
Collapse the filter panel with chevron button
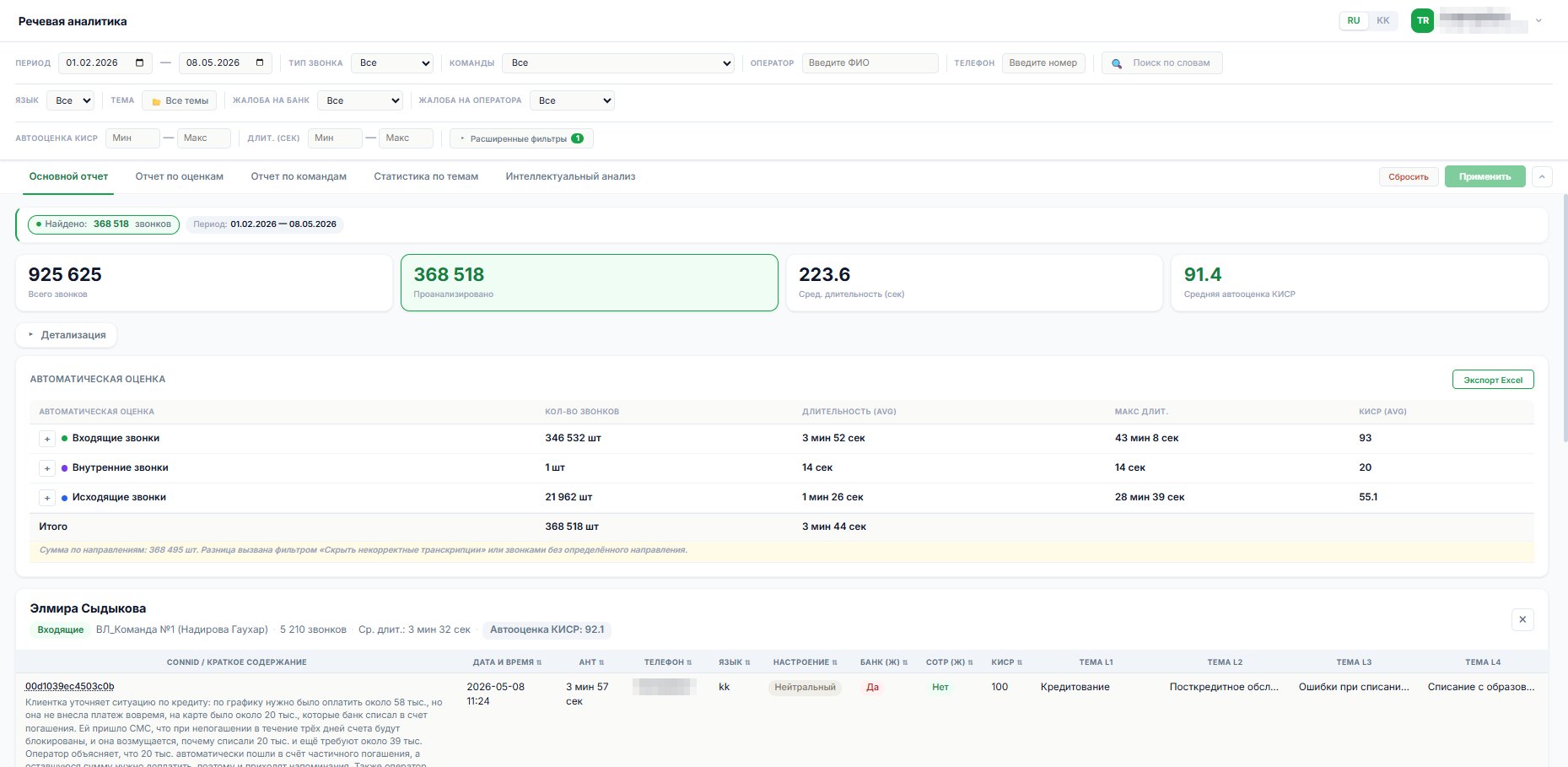pyautogui.click(x=1542, y=176)
